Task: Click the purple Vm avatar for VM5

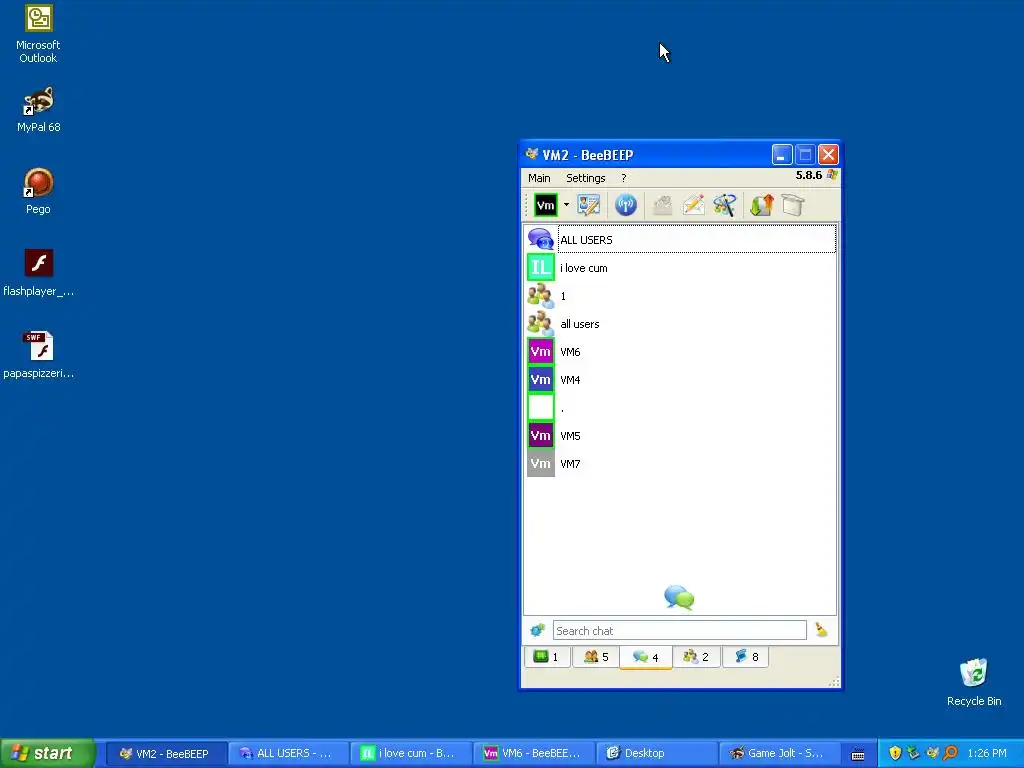Action: (x=541, y=436)
